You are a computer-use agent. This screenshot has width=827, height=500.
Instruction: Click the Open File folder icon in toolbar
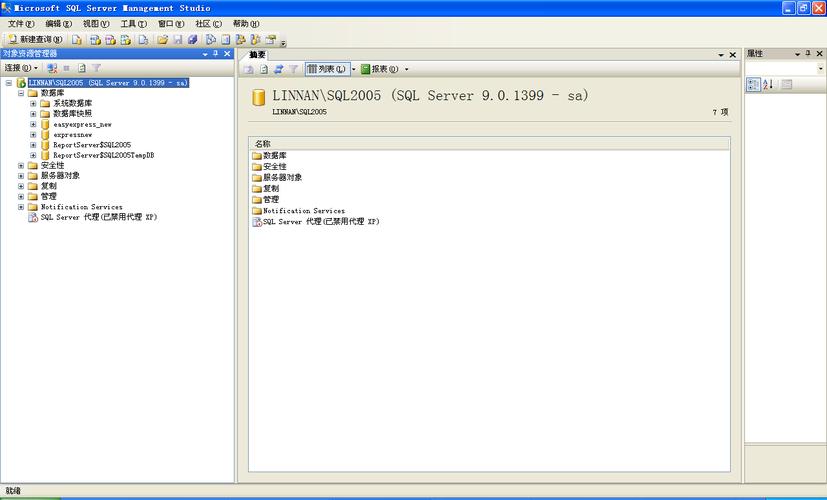click(x=162, y=40)
